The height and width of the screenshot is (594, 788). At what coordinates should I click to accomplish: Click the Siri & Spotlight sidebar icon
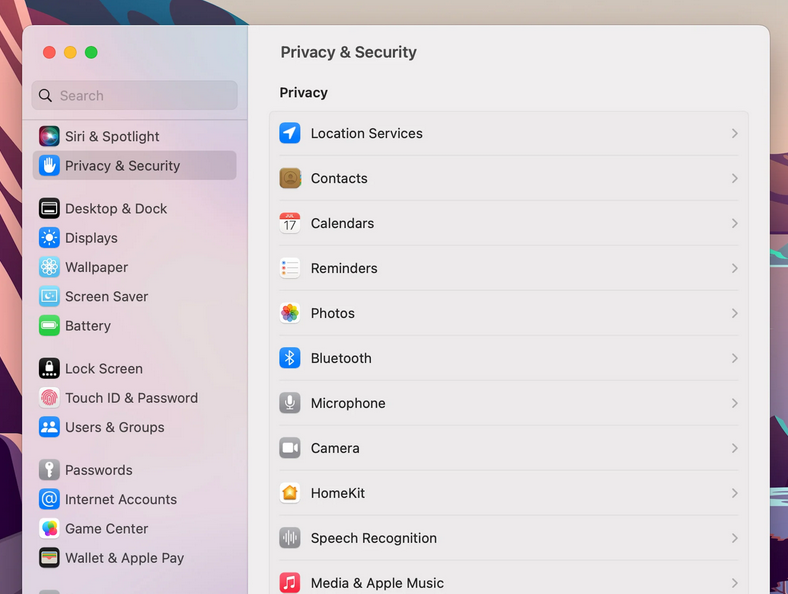[49, 136]
